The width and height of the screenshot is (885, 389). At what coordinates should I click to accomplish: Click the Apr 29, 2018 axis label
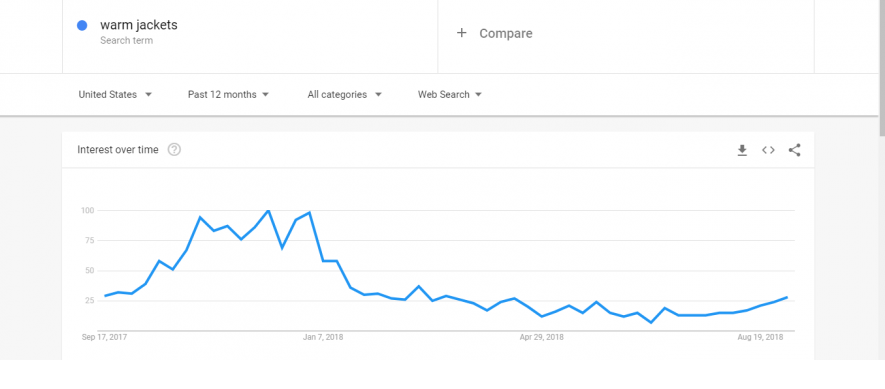[x=541, y=338]
